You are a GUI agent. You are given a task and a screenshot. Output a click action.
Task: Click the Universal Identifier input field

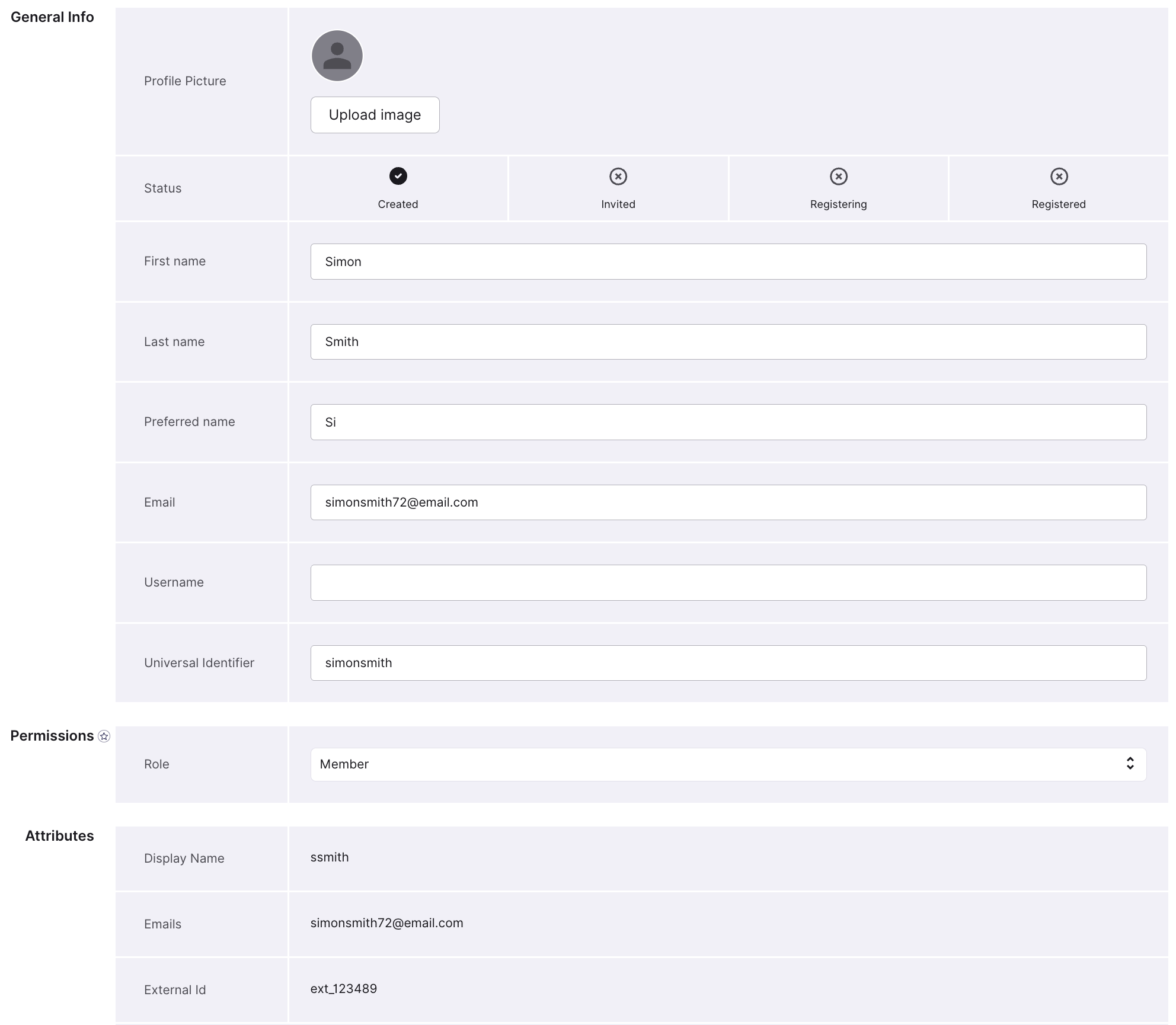728,663
